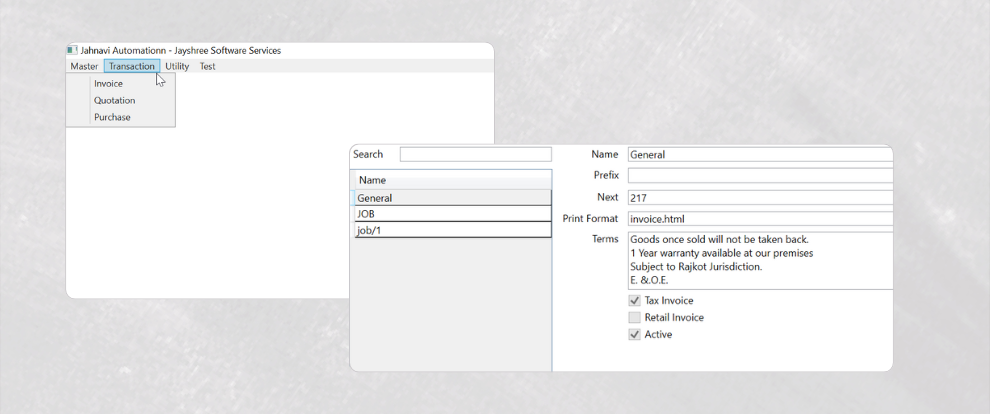Click the Search input field

coord(475,155)
